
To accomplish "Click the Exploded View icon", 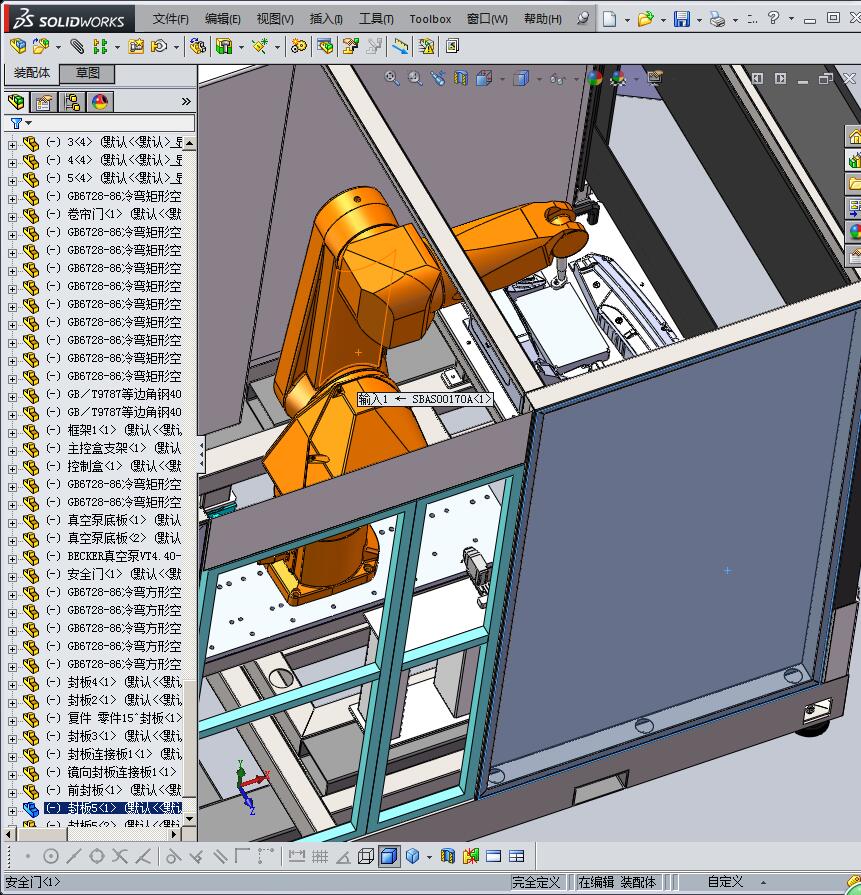I will click(350, 46).
